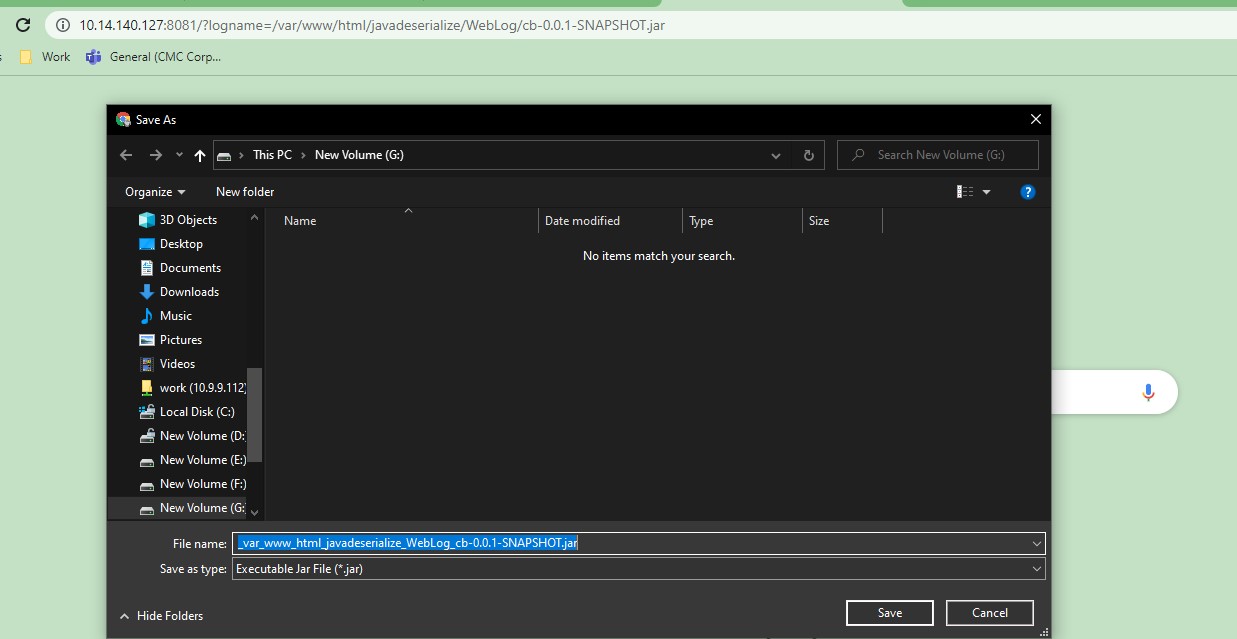Click the Forward arrow in Save As dialog
Screen dimensions: 1237x639
pyautogui.click(x=155, y=155)
